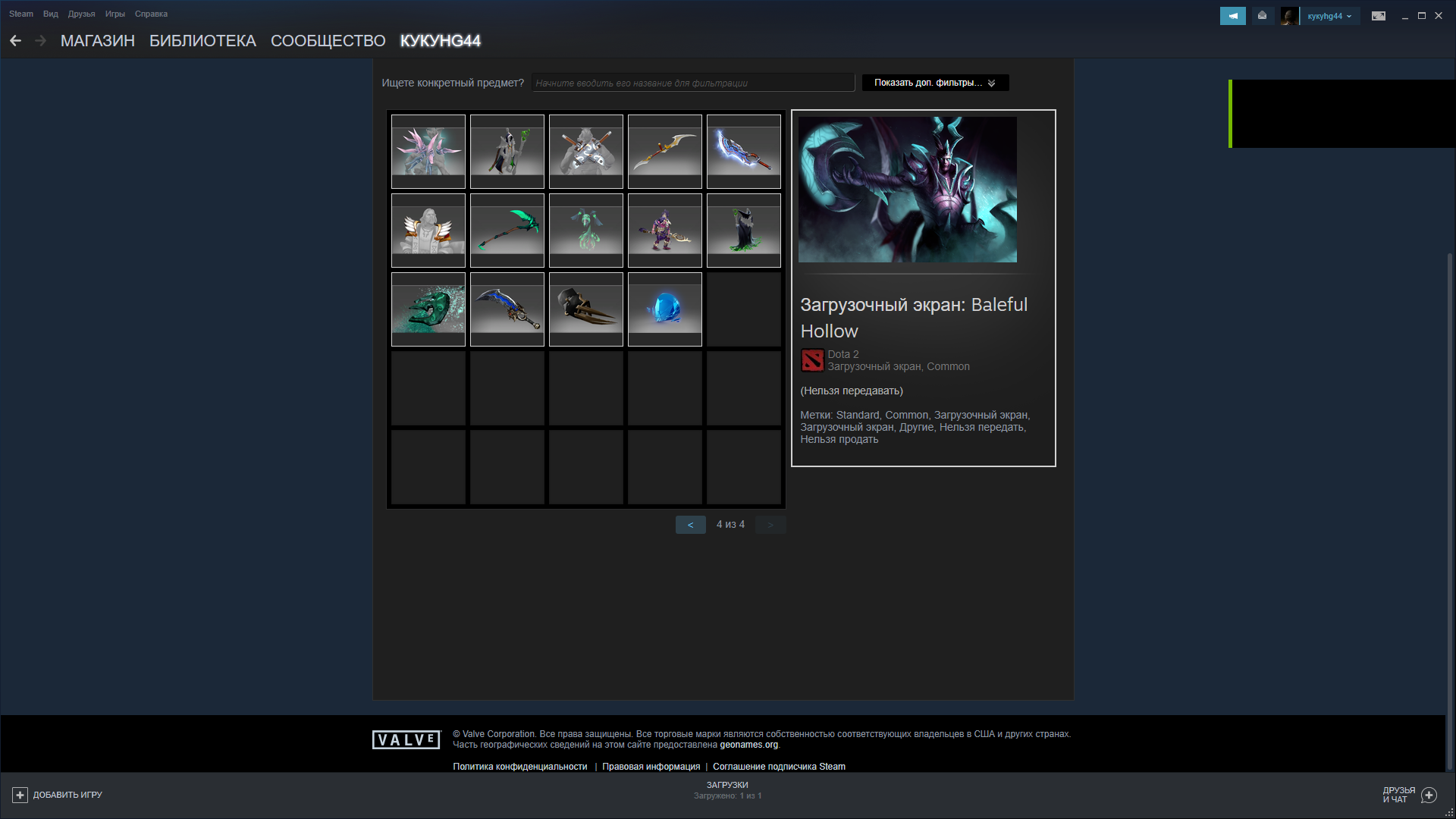Click the Valve logo in footer
The width and height of the screenshot is (1456, 819).
[406, 739]
